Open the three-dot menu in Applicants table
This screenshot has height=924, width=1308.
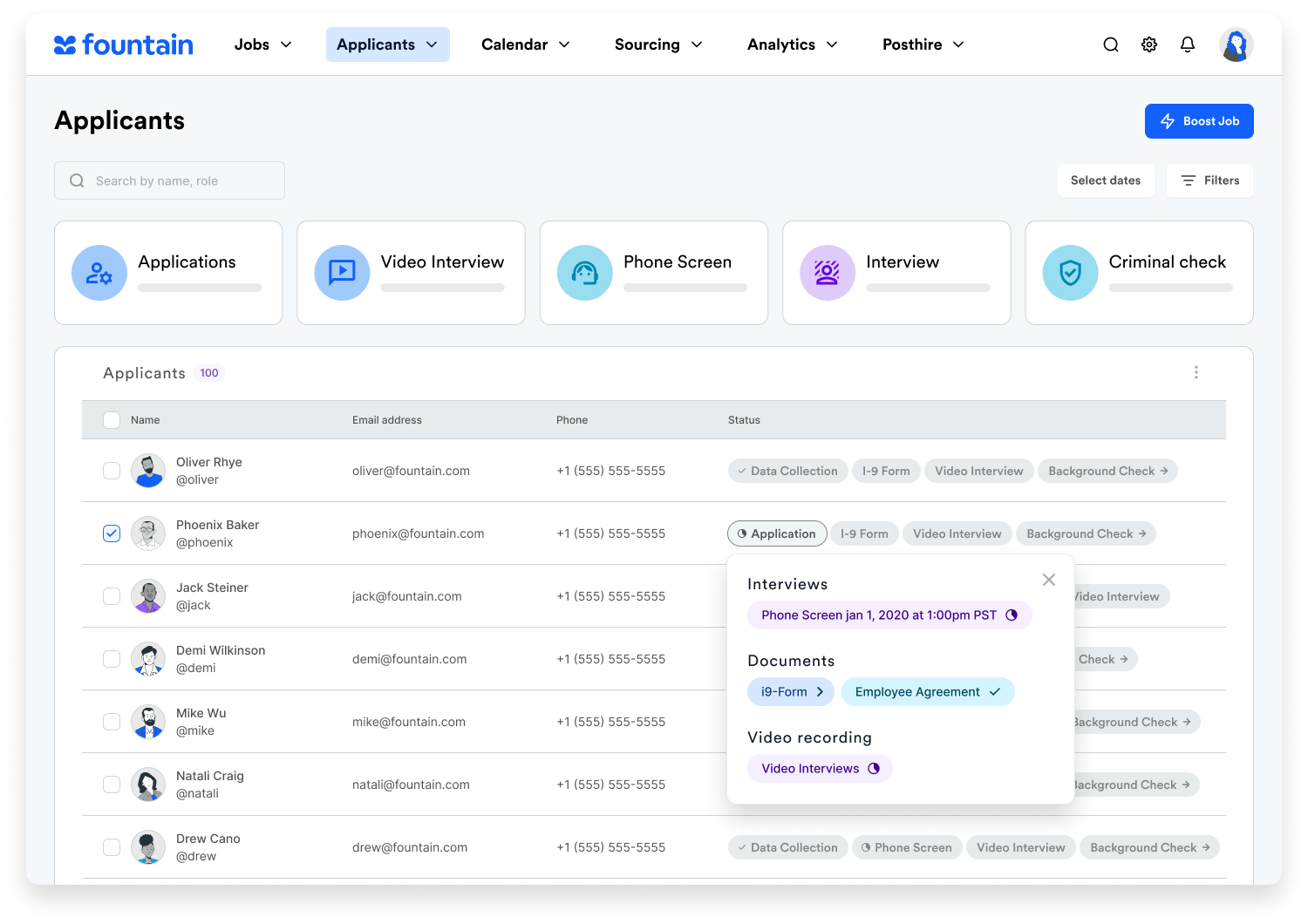click(x=1196, y=373)
